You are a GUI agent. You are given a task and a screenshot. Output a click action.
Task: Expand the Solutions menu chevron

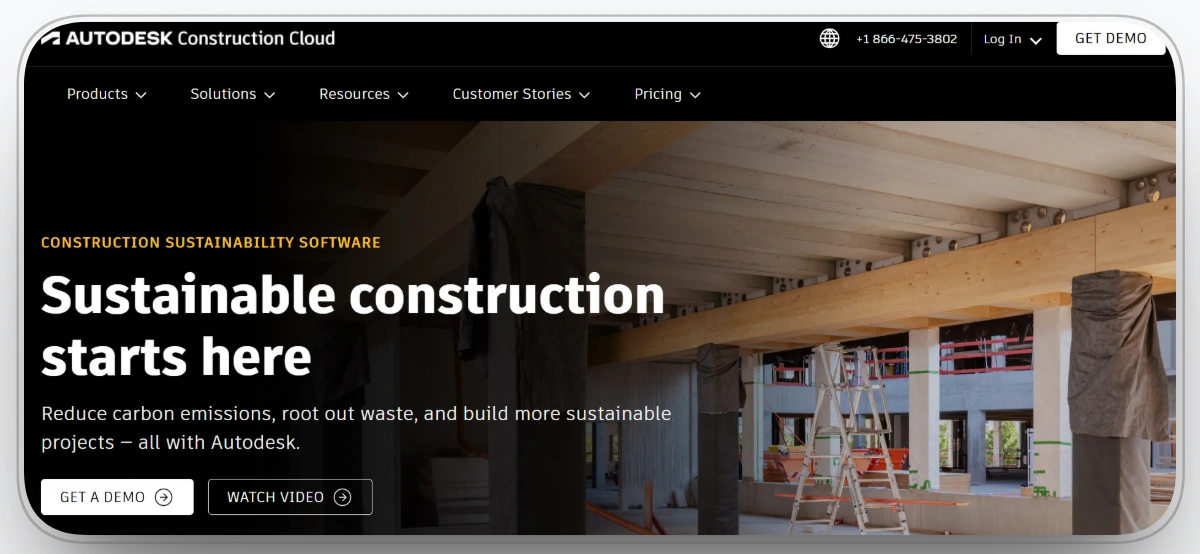tap(269, 95)
